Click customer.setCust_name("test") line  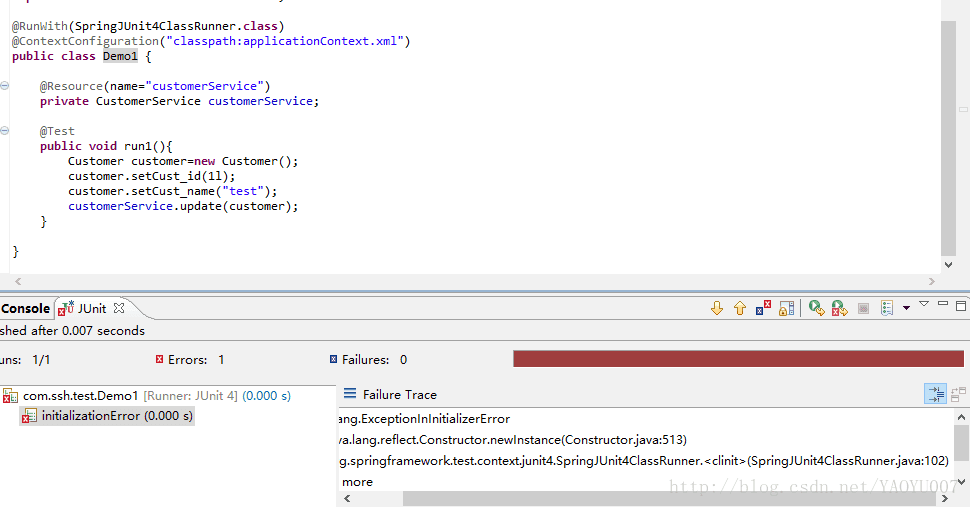click(173, 191)
